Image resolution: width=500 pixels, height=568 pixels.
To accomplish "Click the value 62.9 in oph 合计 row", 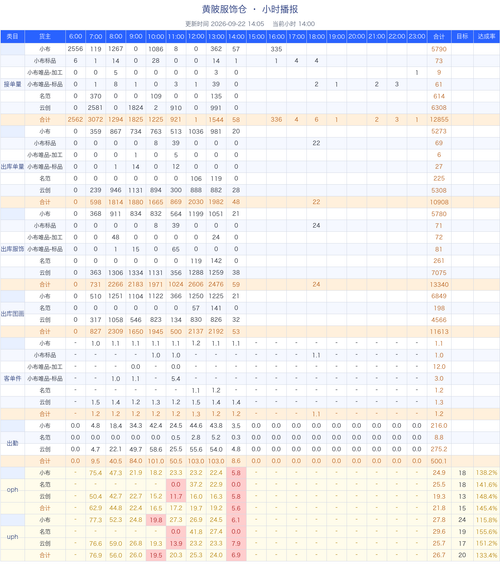I will point(95,508).
